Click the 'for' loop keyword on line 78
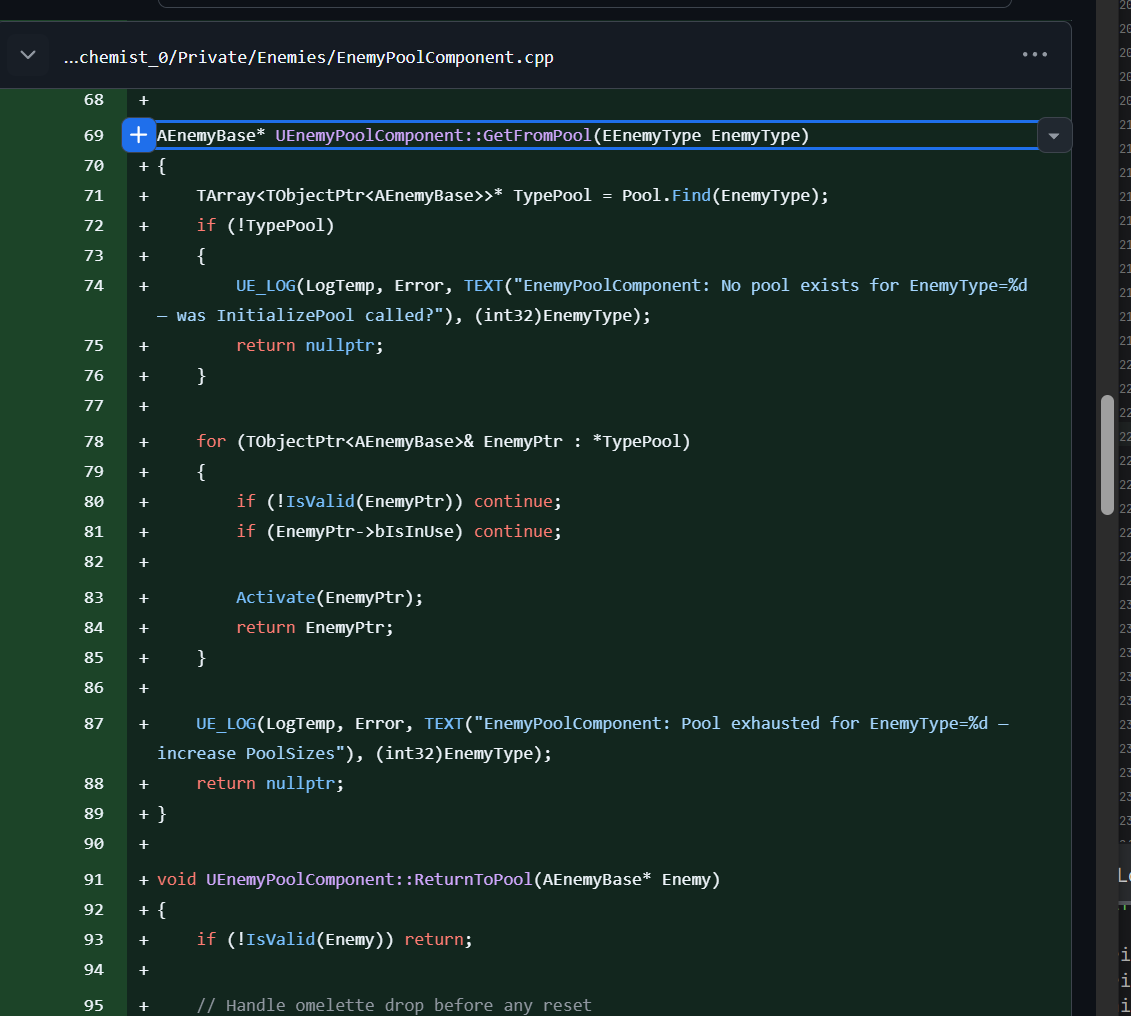Screen dimensions: 1131x1016 (x=211, y=441)
